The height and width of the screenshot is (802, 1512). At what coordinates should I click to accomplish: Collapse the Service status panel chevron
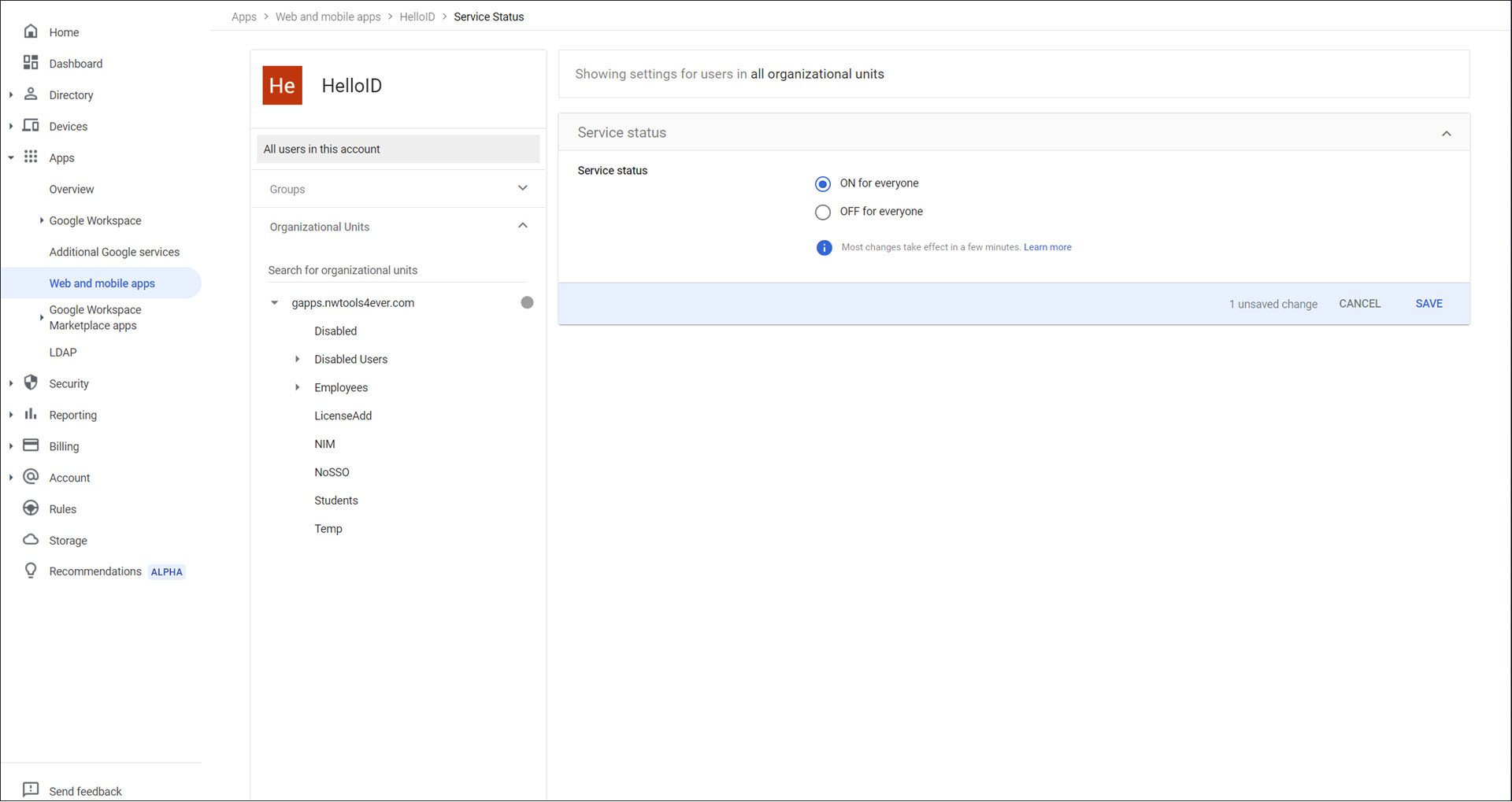pyautogui.click(x=1447, y=134)
